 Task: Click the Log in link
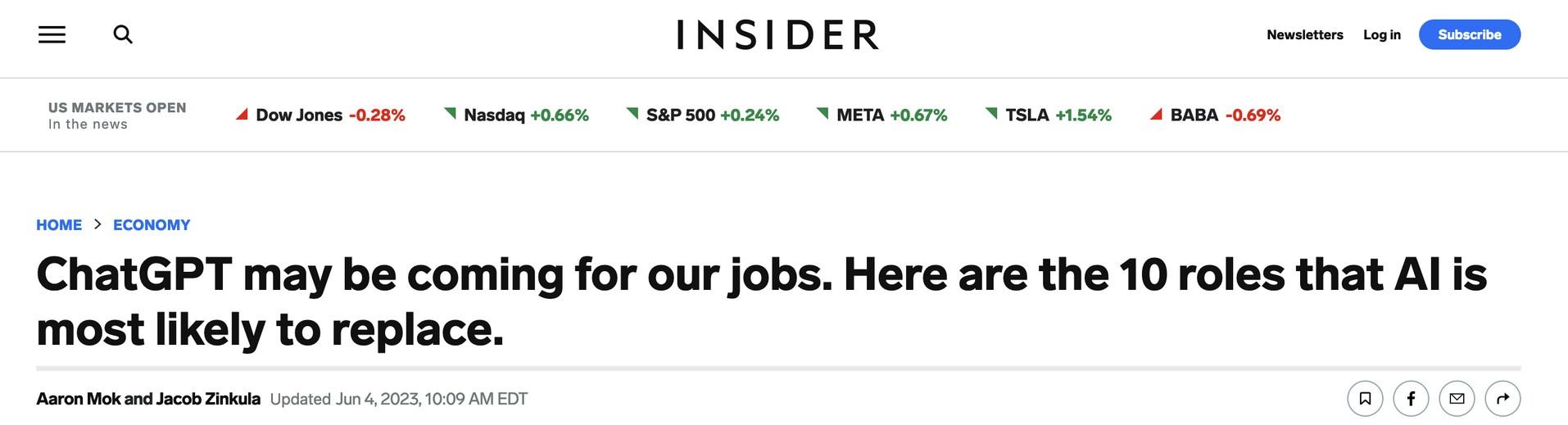[1381, 34]
